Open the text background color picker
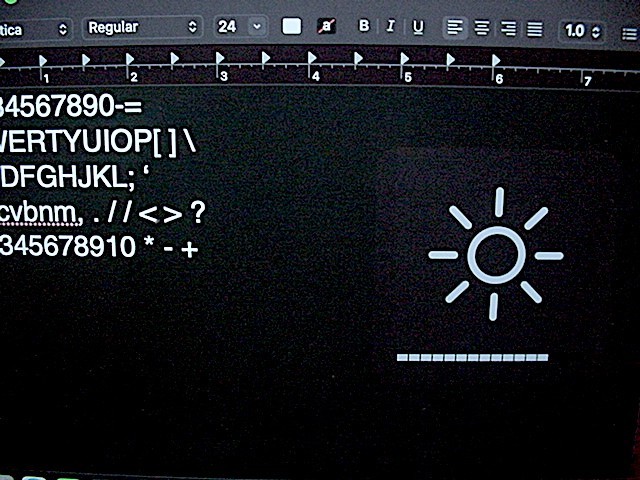Screen dimensions: 640x480 pyautogui.click(x=326, y=27)
